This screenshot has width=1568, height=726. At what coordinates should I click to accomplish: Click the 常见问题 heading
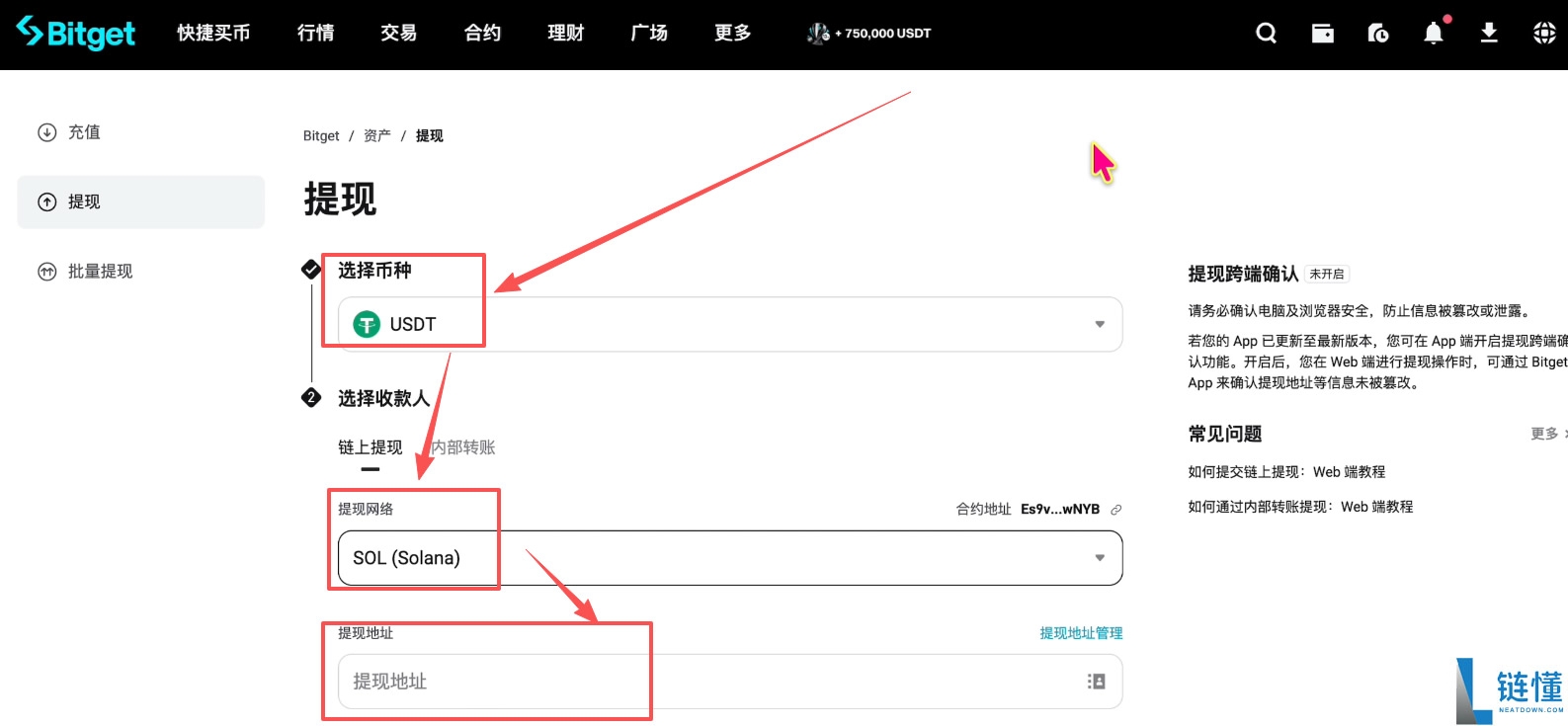pyautogui.click(x=1225, y=434)
